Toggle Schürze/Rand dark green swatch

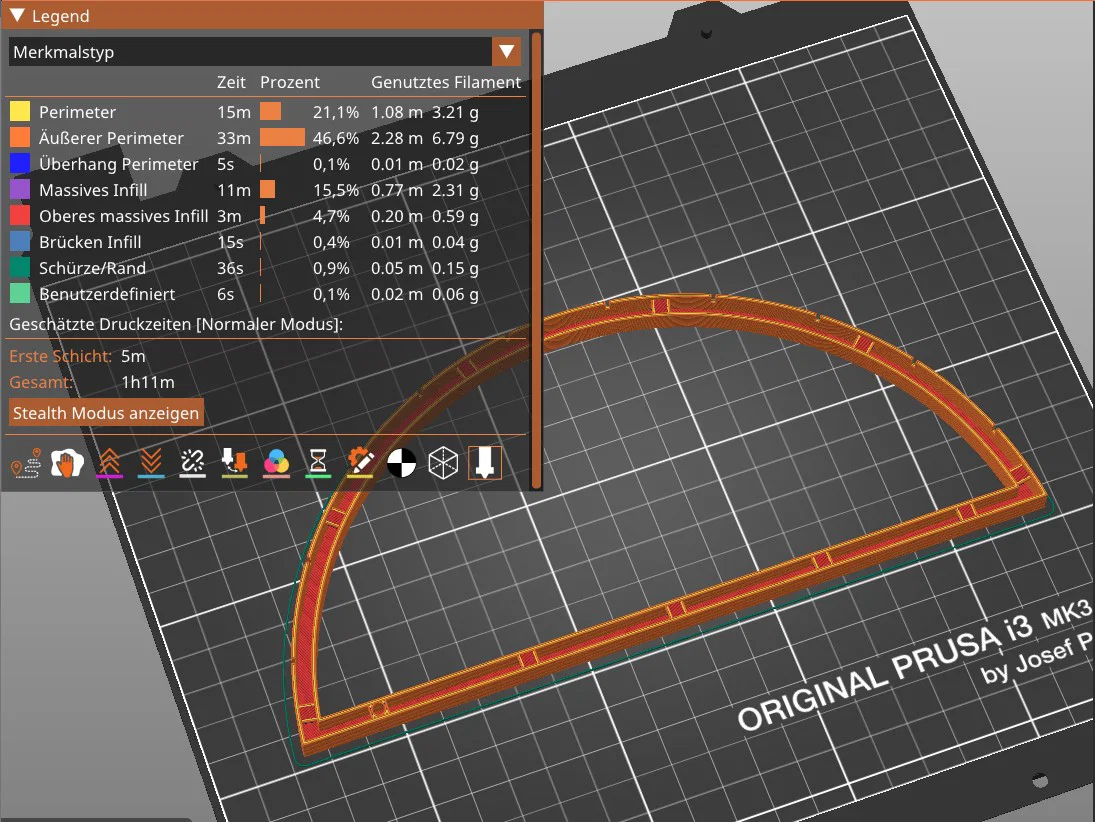coord(20,267)
